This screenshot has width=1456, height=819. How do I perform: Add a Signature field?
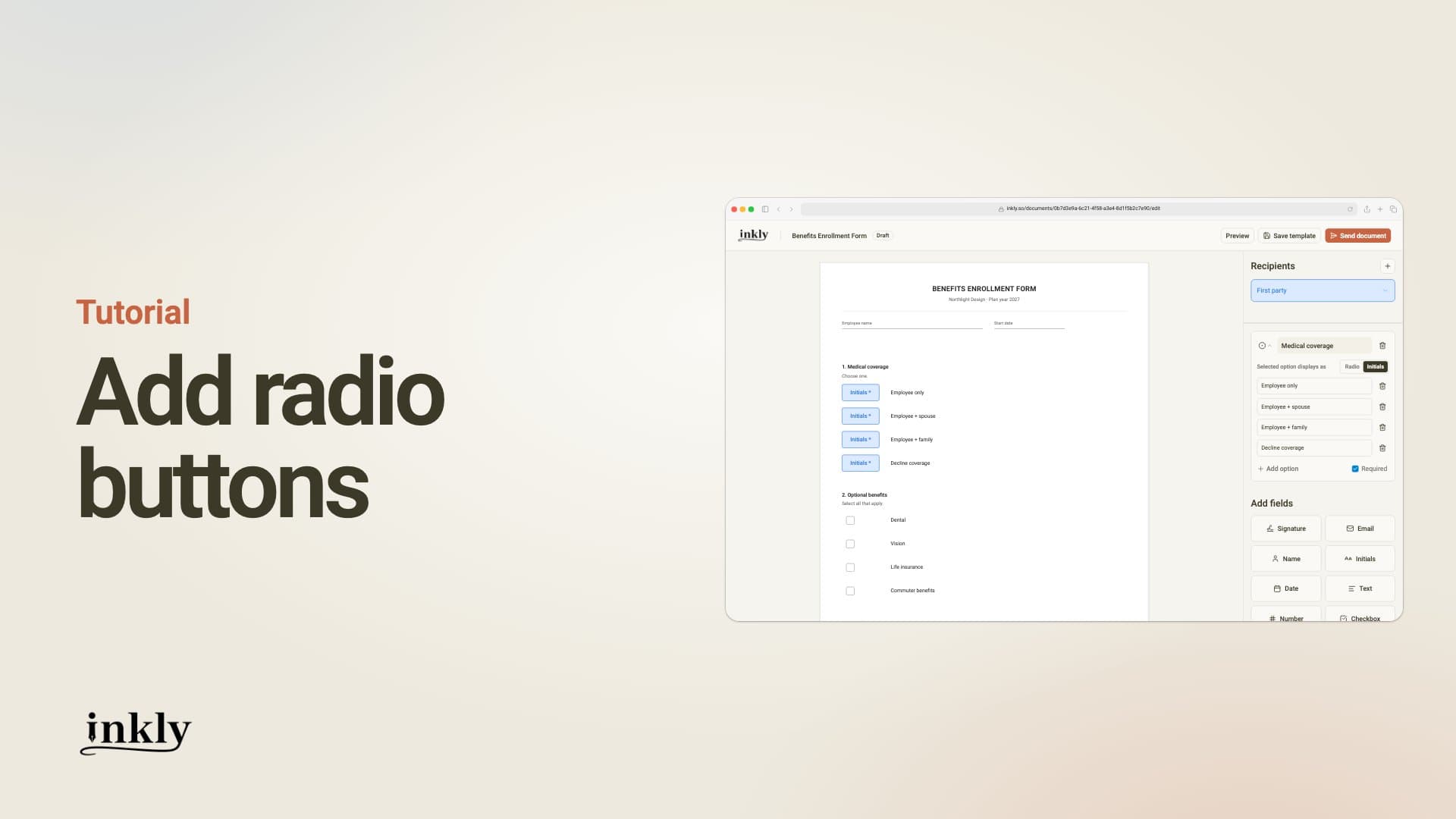(x=1286, y=529)
